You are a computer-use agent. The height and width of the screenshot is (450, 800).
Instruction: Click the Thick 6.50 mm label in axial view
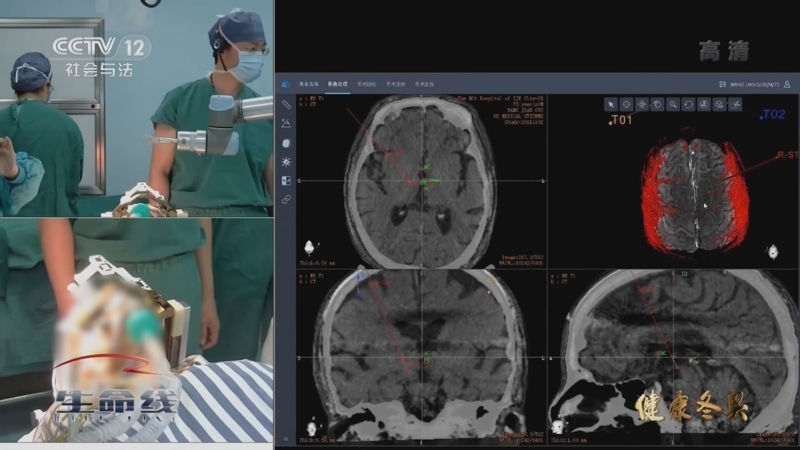coord(317,263)
